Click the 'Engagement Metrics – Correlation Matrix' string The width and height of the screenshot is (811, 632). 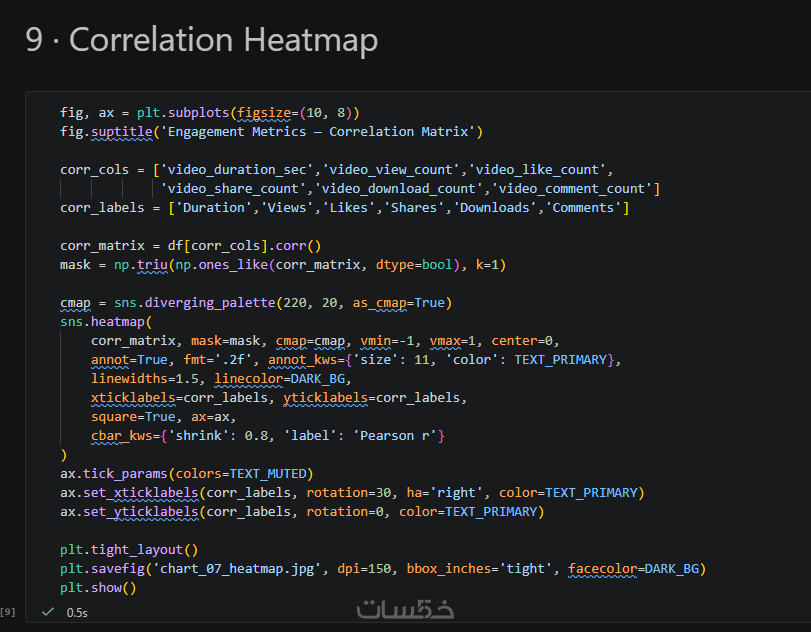click(318, 132)
